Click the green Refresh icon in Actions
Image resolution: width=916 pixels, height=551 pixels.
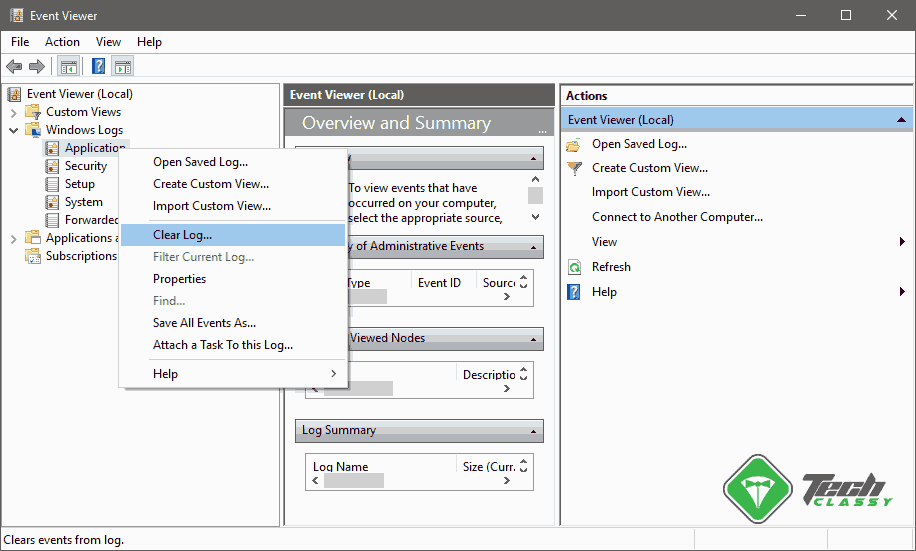(x=574, y=267)
